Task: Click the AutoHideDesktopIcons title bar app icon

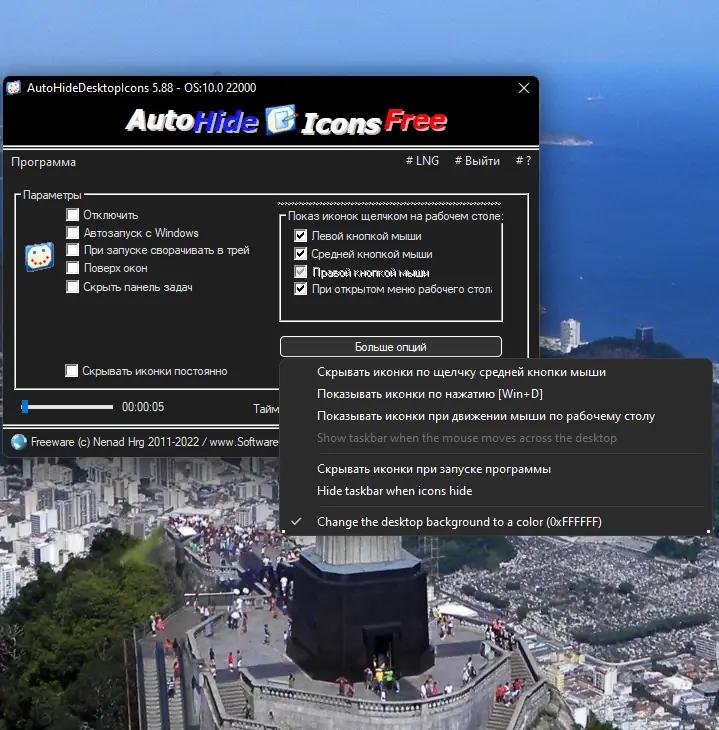Action: [x=14, y=88]
